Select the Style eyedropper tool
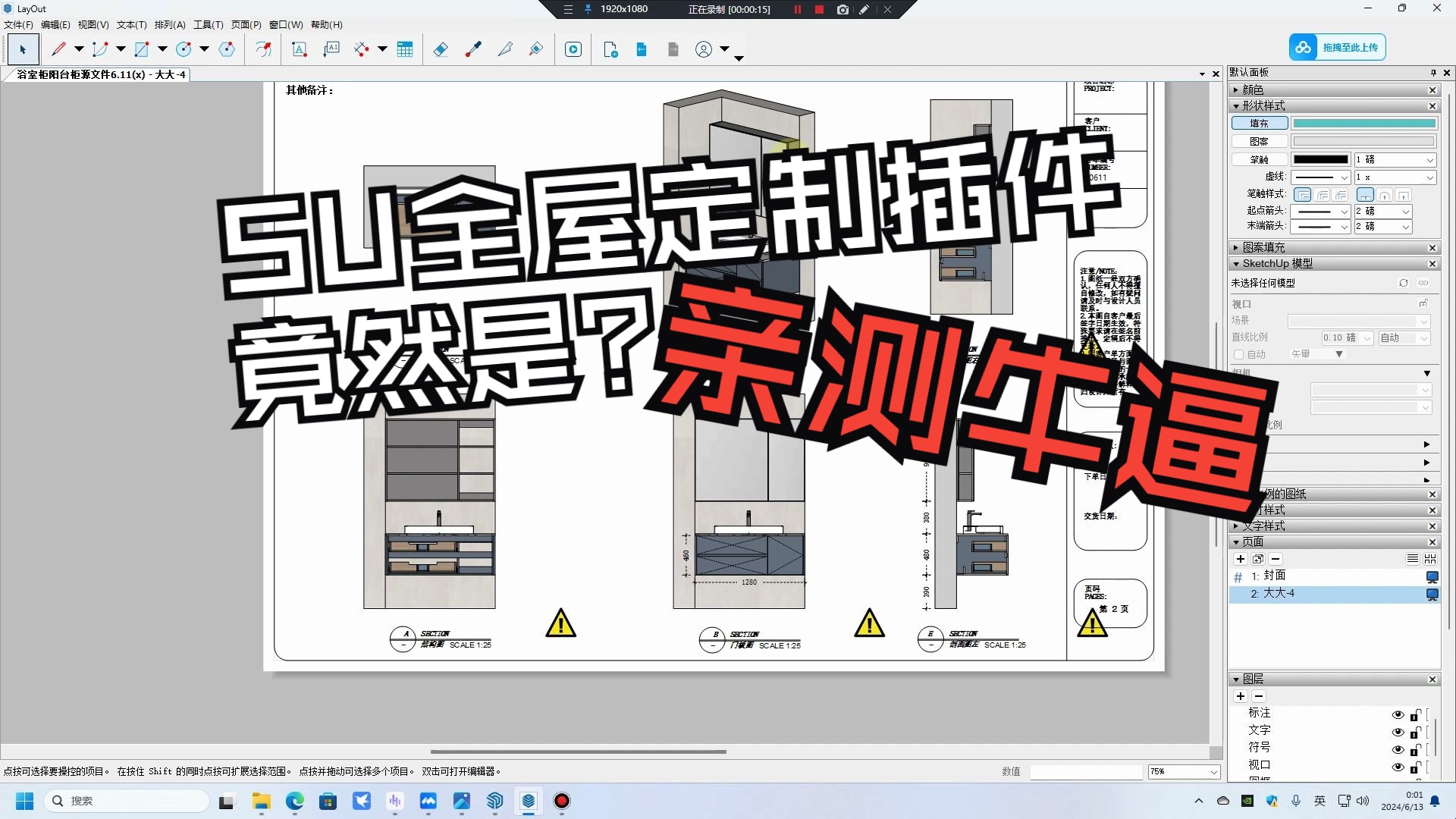The image size is (1456, 819). [473, 49]
